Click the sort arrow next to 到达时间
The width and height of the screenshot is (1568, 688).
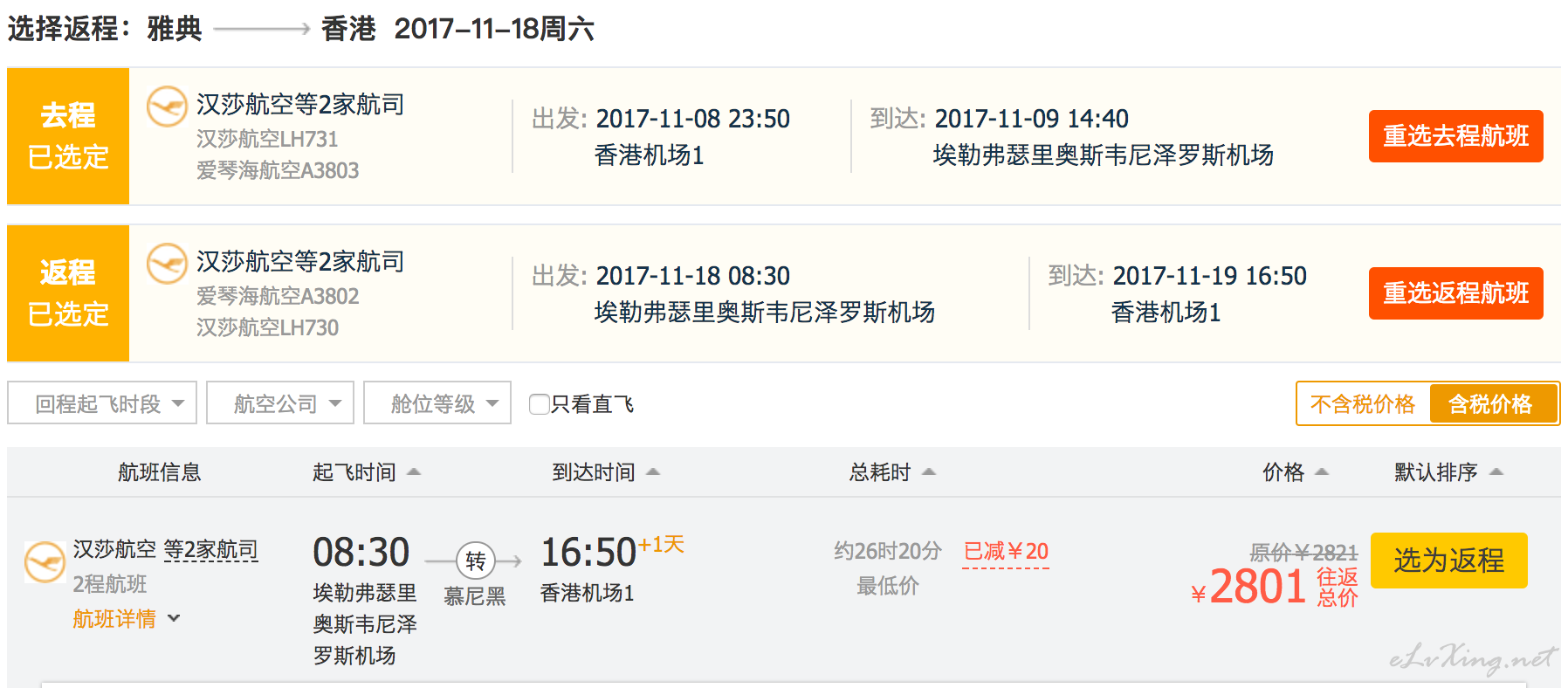(x=653, y=471)
